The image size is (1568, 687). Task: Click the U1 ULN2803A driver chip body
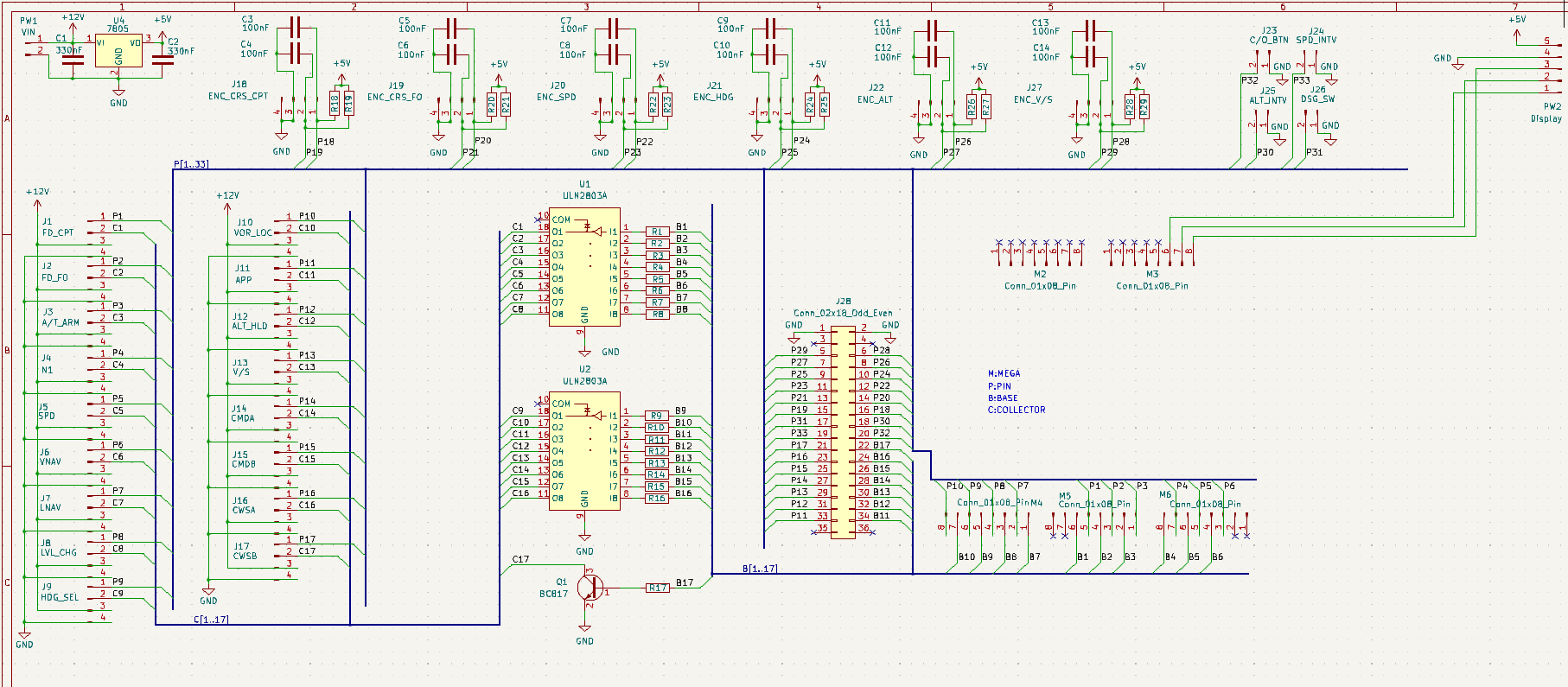click(x=584, y=267)
